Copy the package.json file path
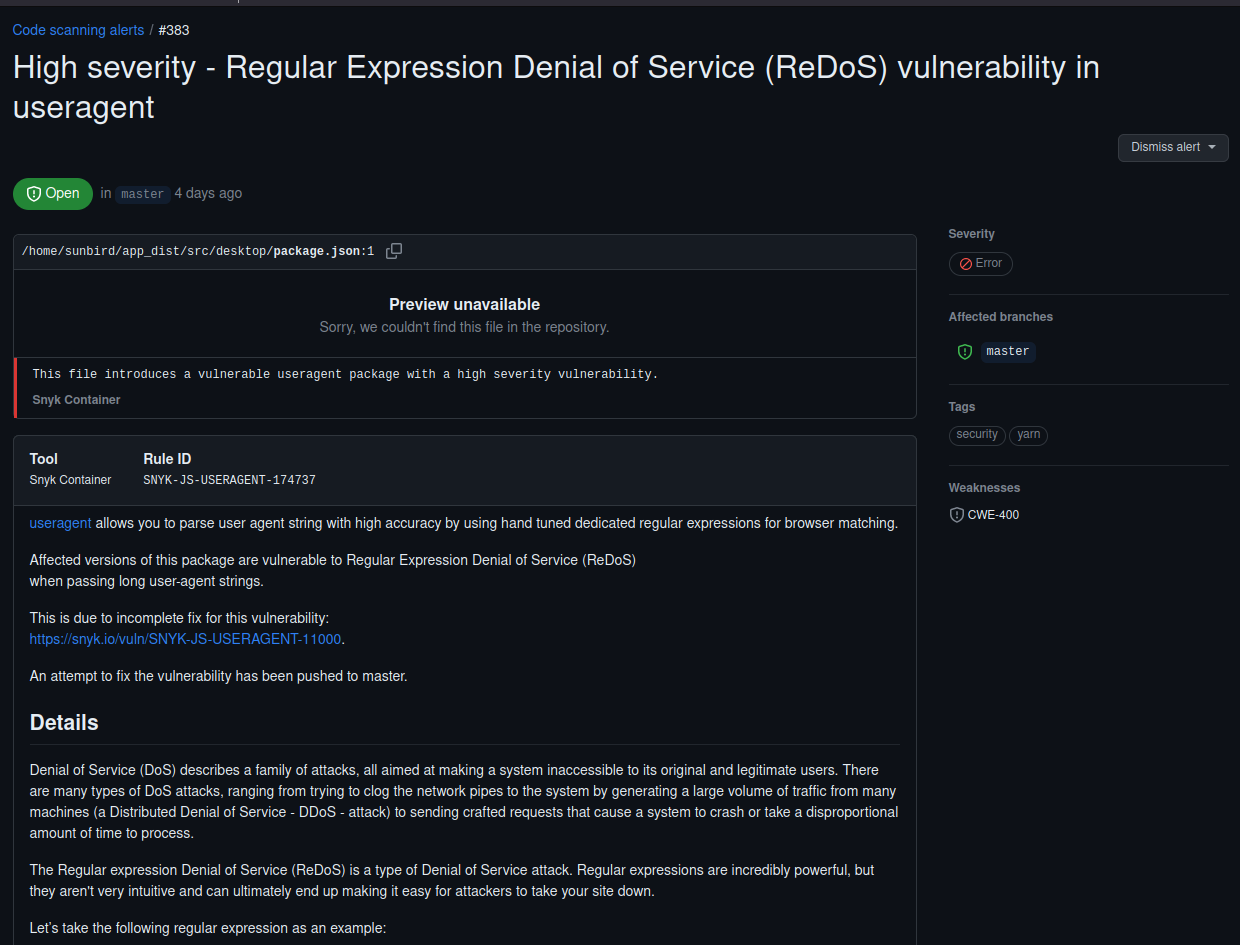This screenshot has width=1240, height=945. click(393, 251)
